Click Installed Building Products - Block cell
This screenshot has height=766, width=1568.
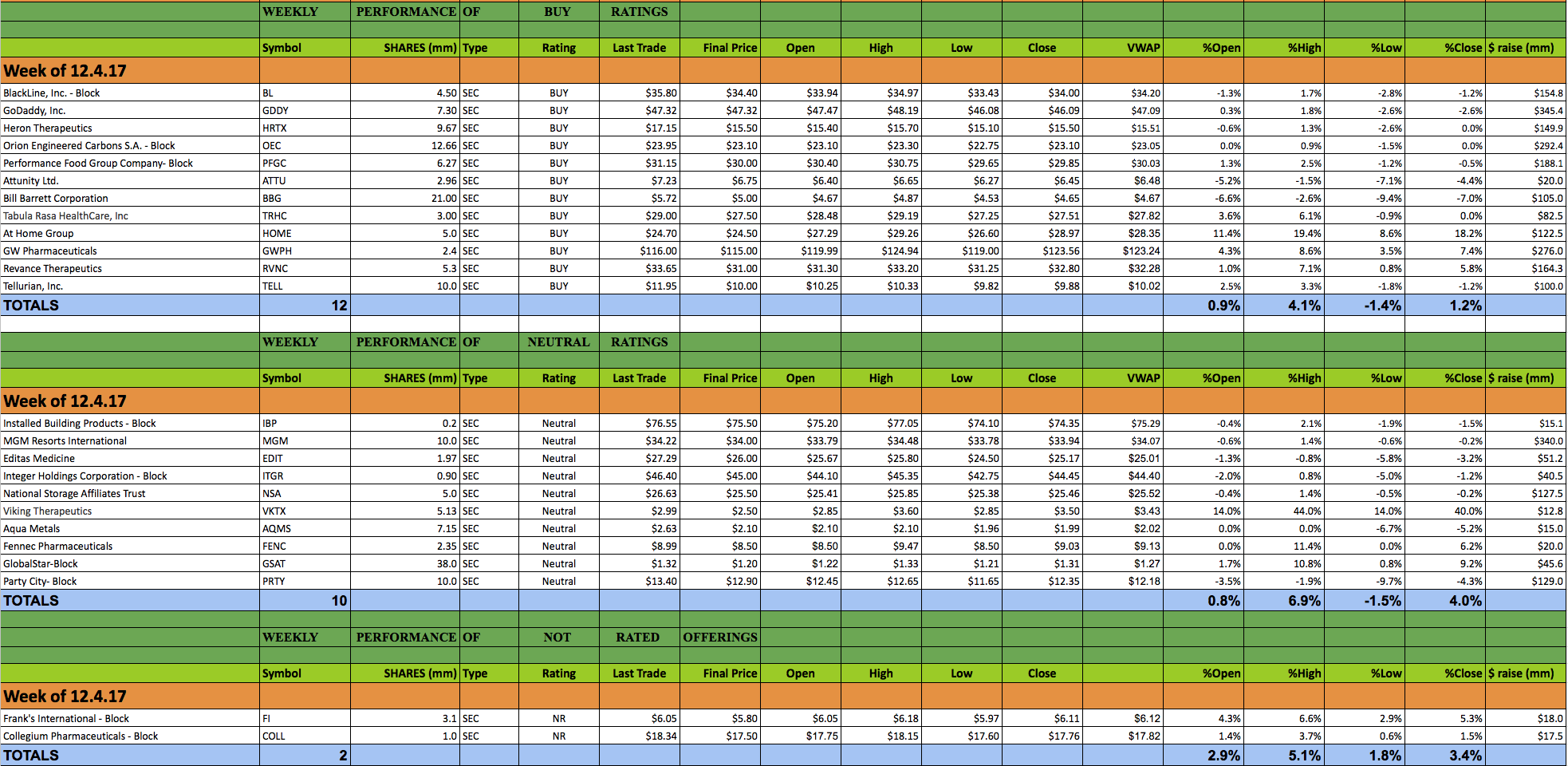[130, 423]
